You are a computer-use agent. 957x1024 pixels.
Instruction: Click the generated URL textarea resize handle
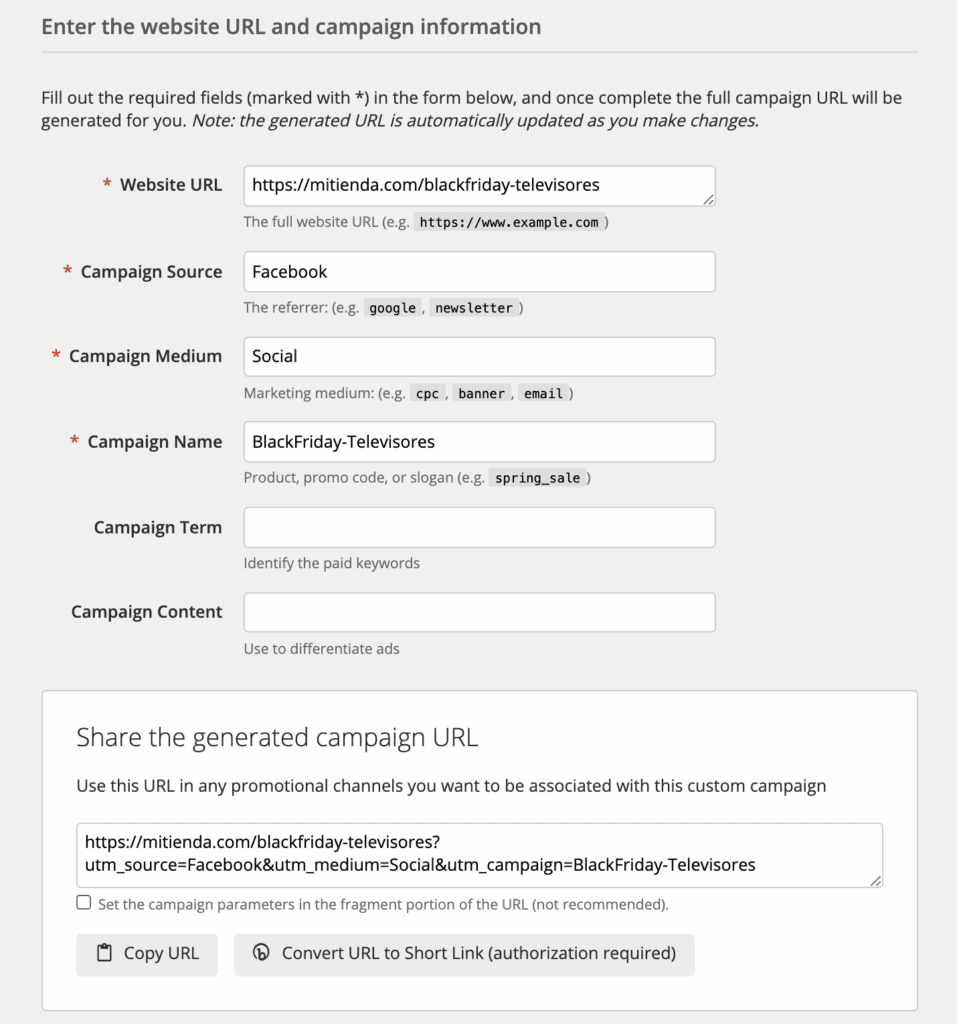[876, 881]
